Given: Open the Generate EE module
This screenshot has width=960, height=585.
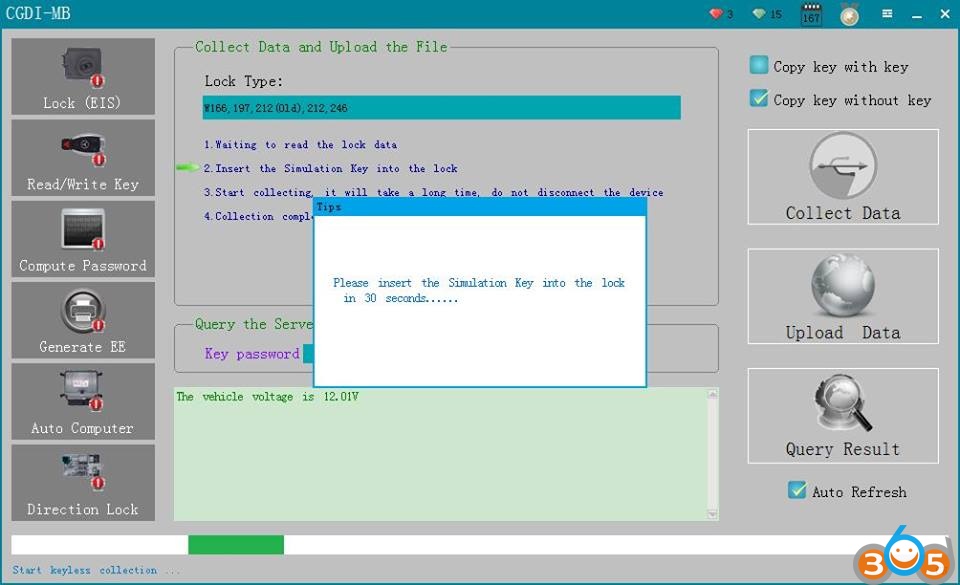Looking at the screenshot, I should pos(83,320).
